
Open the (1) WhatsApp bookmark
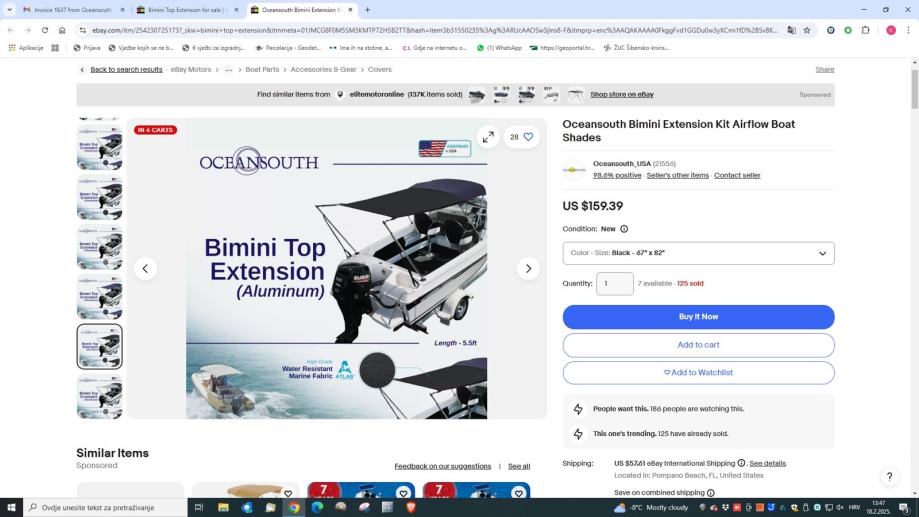click(499, 47)
